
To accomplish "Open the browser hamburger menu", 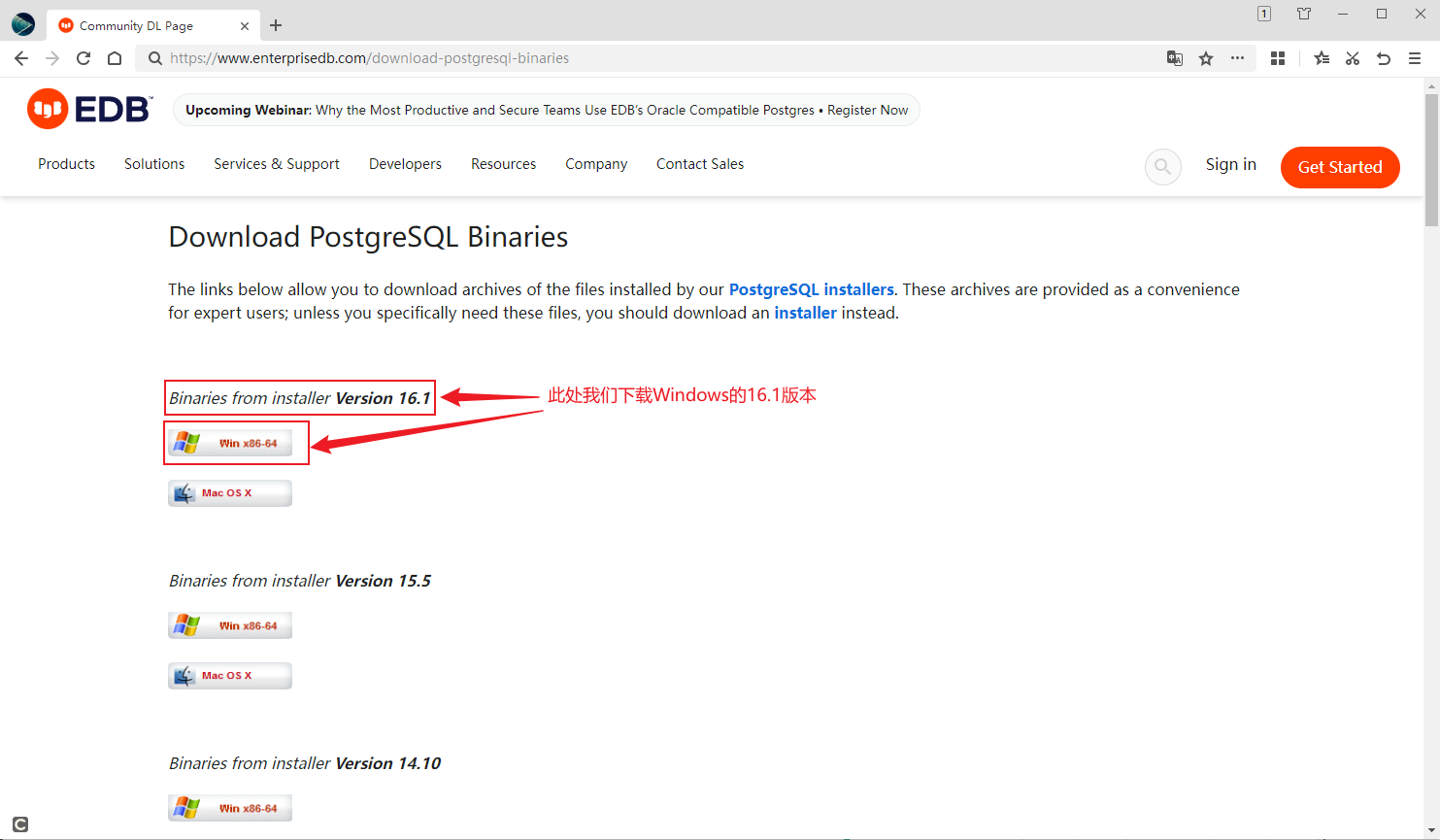I will coord(1415,58).
